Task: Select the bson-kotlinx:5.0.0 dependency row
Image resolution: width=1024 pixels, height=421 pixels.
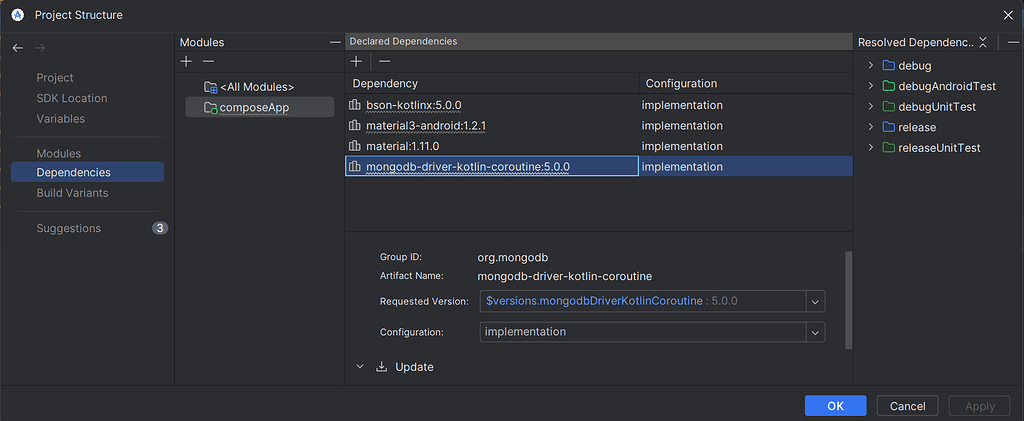Action: point(414,105)
